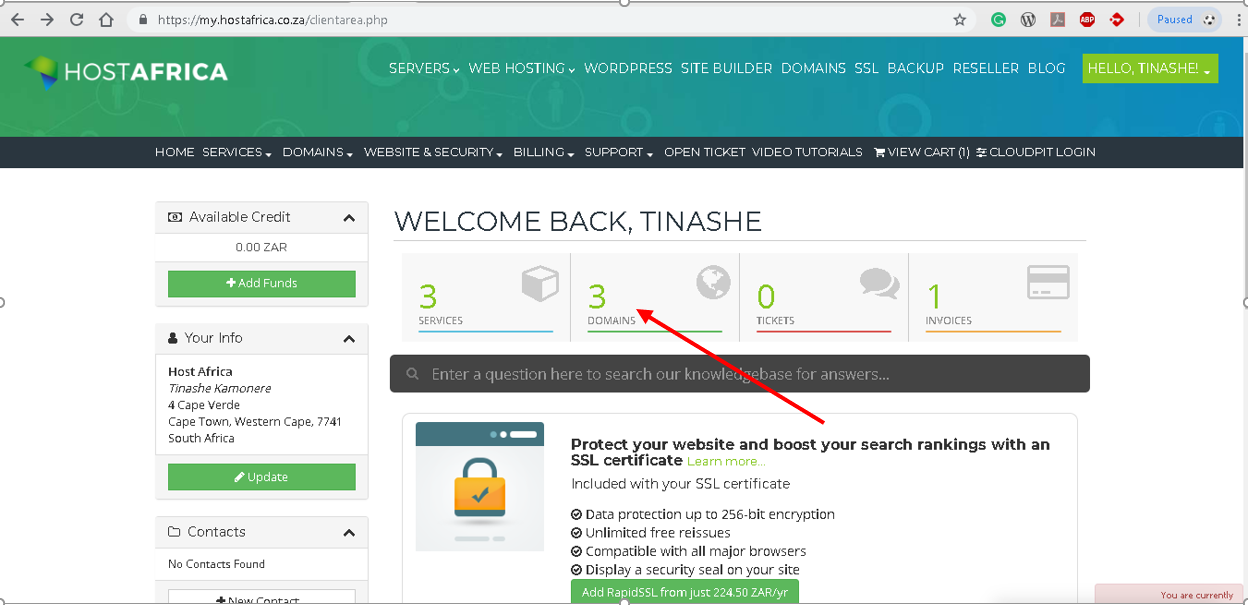1248x605 pixels.
Task: Click the browser Forward arrow
Action: (x=47, y=19)
